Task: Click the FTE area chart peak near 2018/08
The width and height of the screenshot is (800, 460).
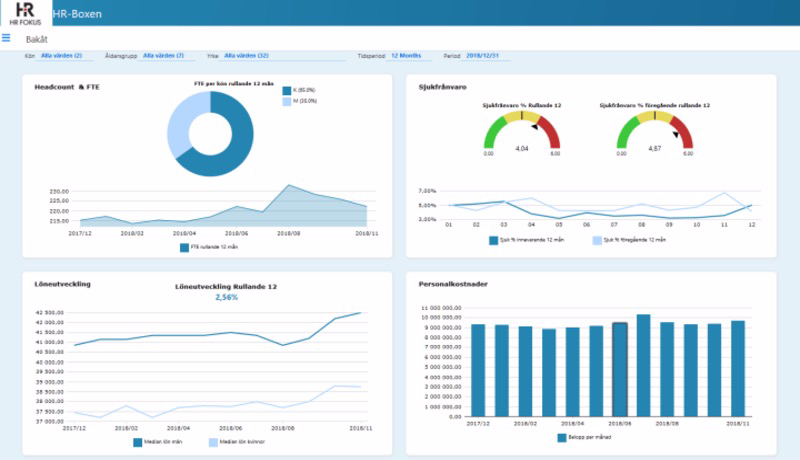Action: (x=289, y=186)
